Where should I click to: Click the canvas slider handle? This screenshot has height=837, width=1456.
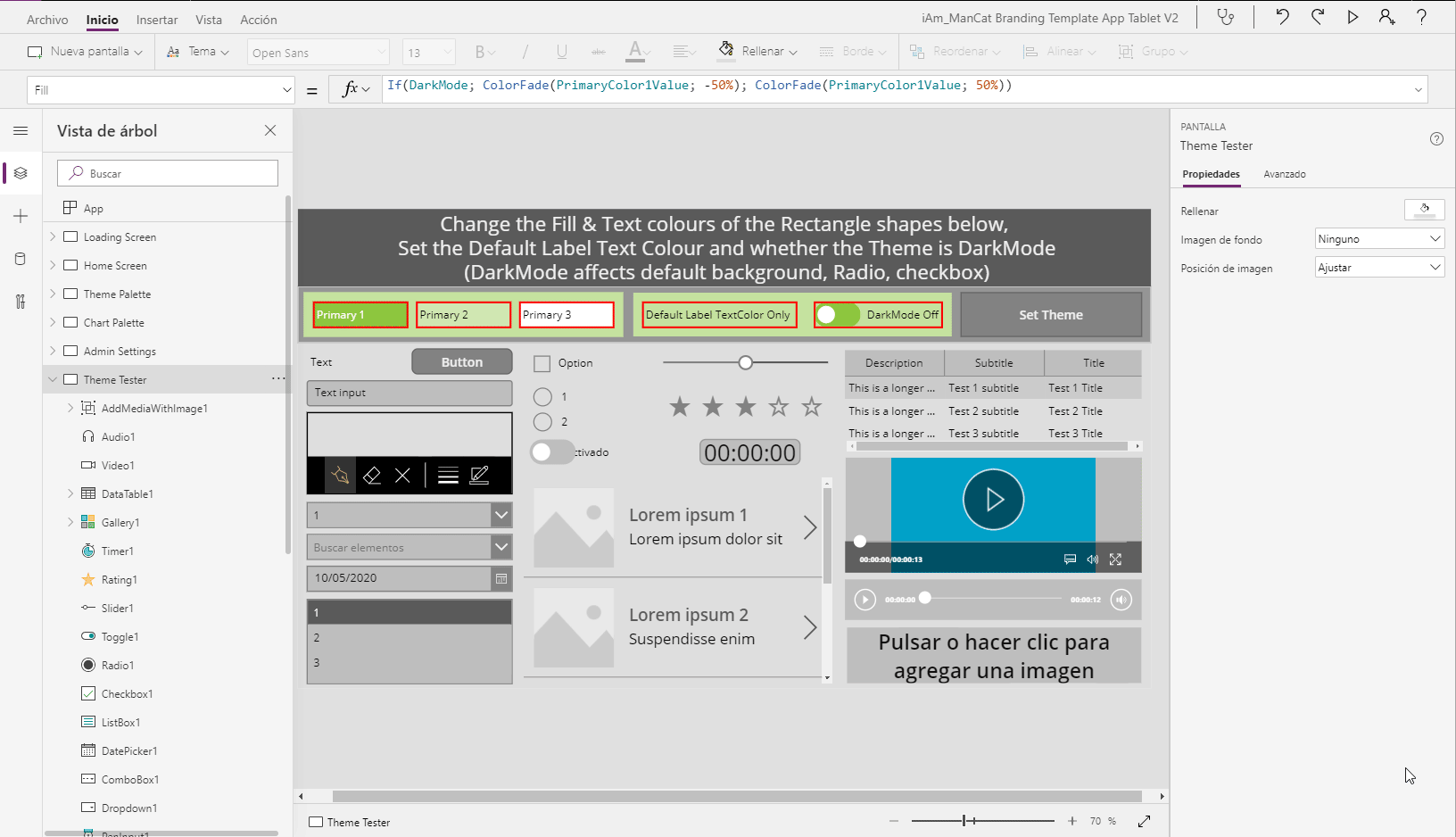(746, 362)
